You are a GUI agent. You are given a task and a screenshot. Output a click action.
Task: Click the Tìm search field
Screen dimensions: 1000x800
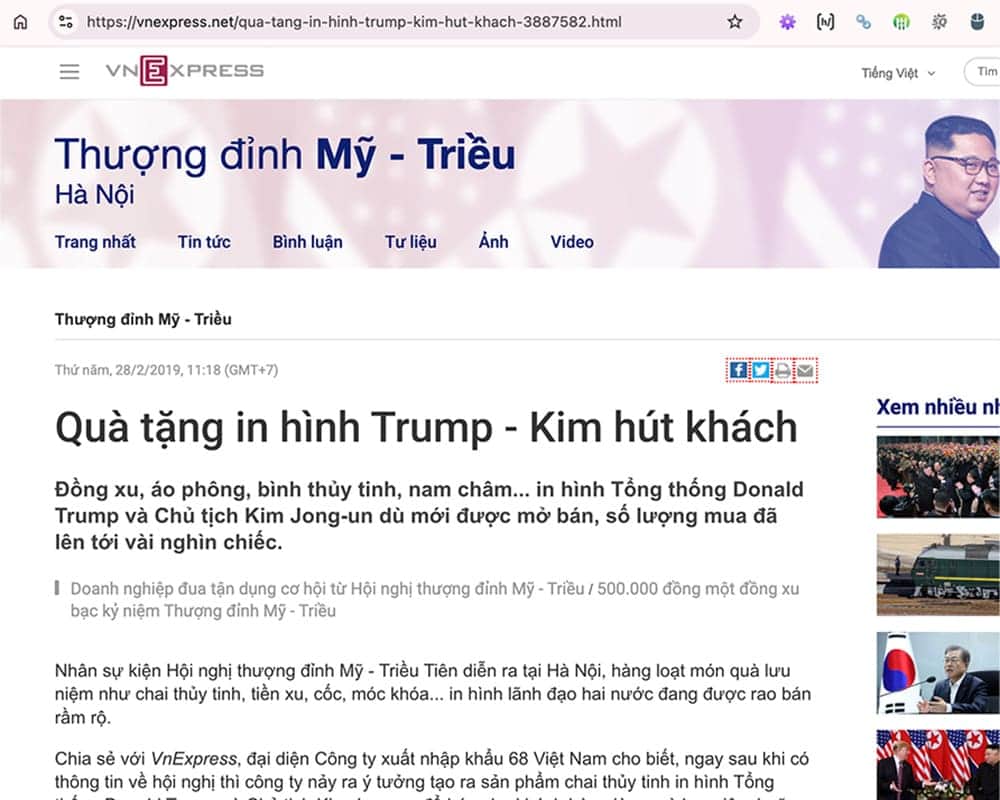[982, 71]
